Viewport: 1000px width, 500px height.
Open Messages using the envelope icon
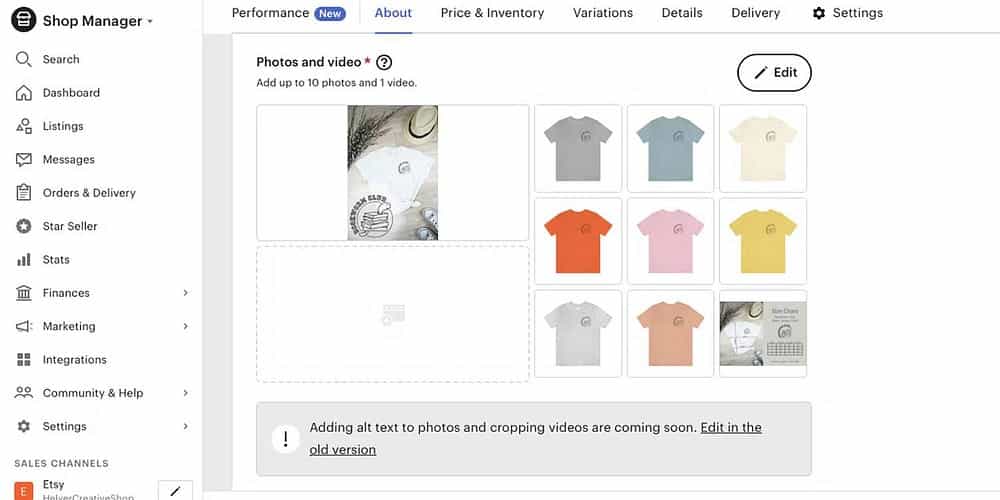pos(24,159)
